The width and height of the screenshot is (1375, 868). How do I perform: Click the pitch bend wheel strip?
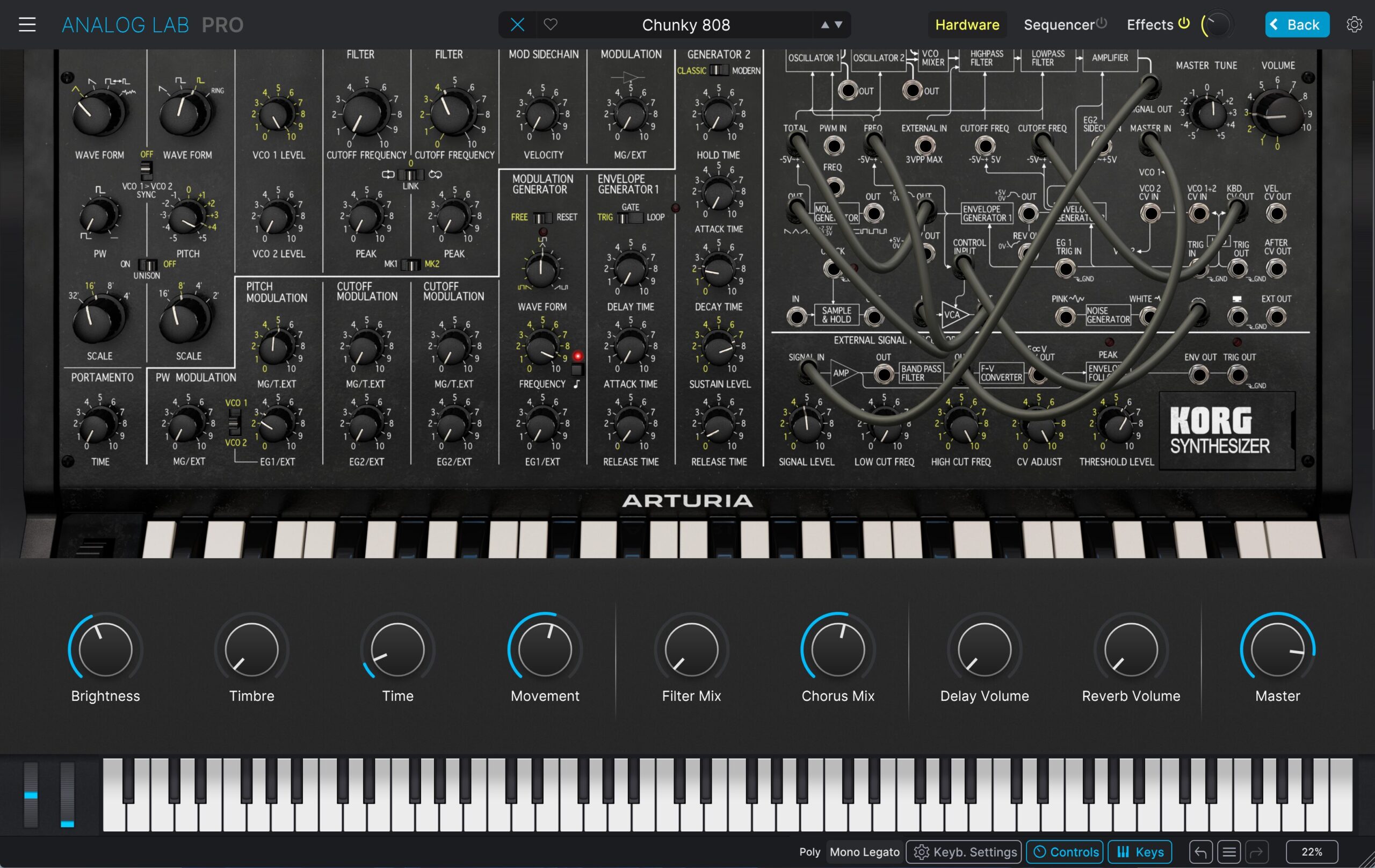tap(31, 794)
